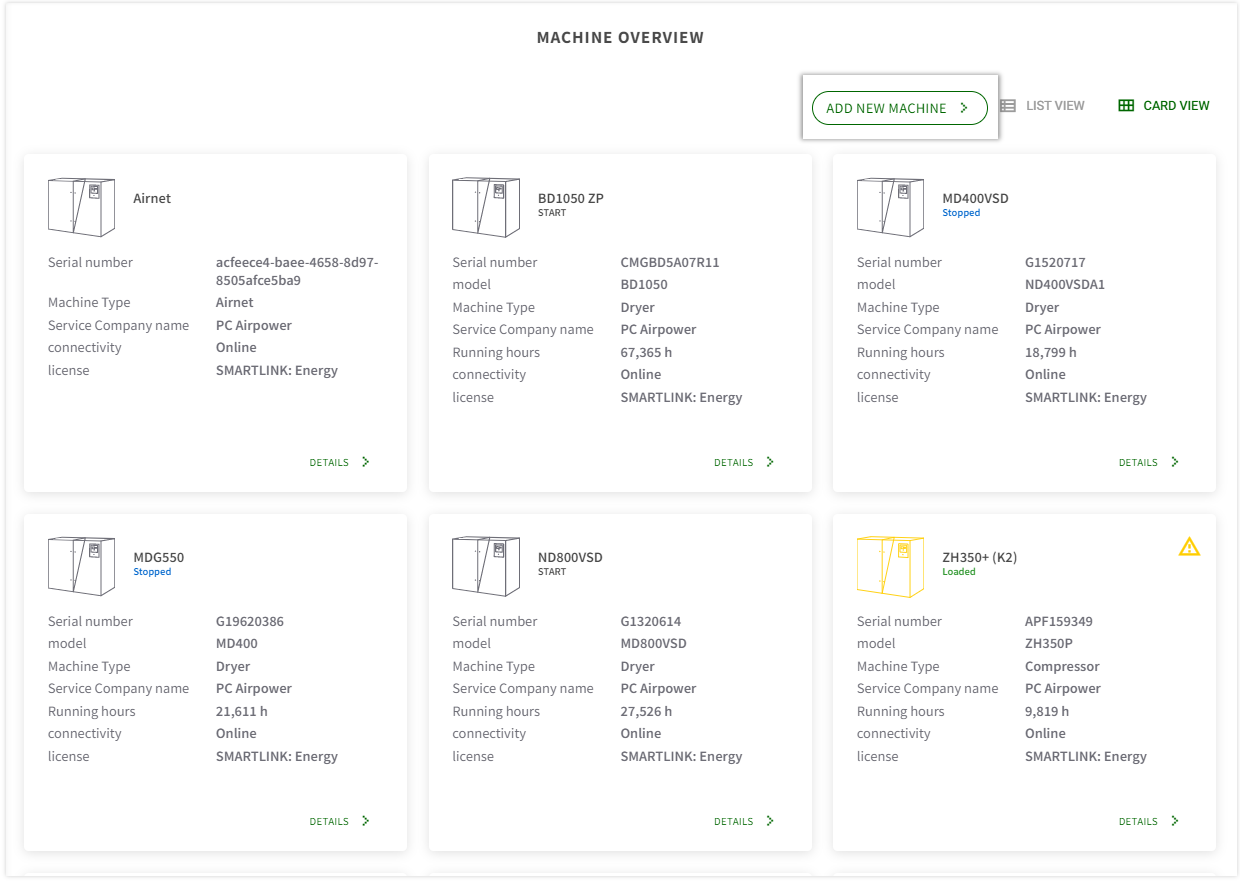The image size is (1240, 881).
Task: Click the yellow warning triangle on ZH350+ card
Action: coord(1189,546)
